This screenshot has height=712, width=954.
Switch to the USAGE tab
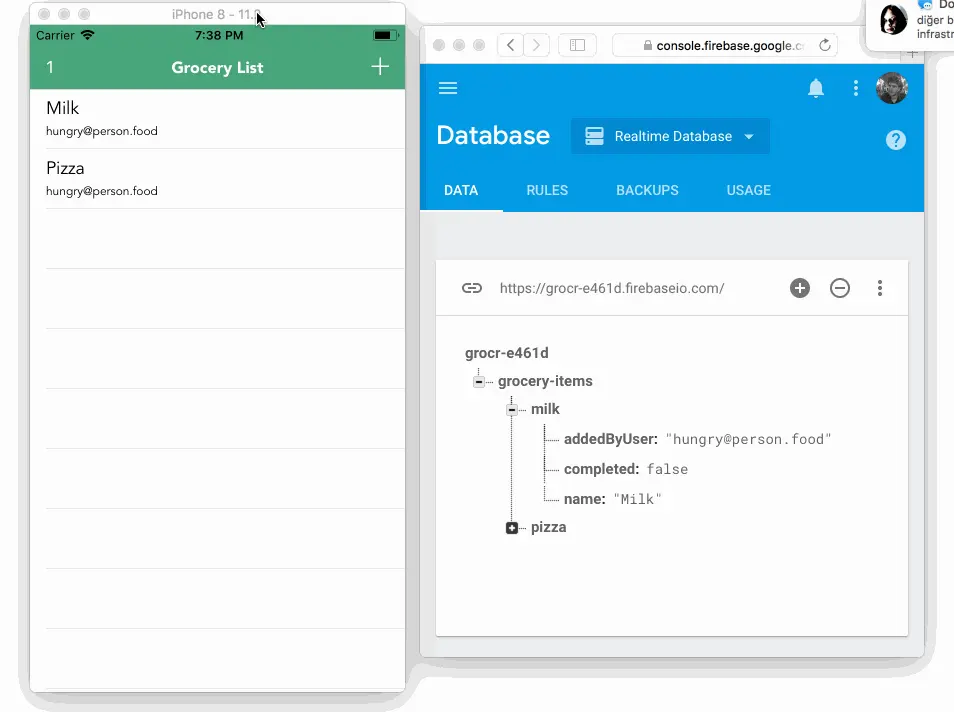click(748, 190)
